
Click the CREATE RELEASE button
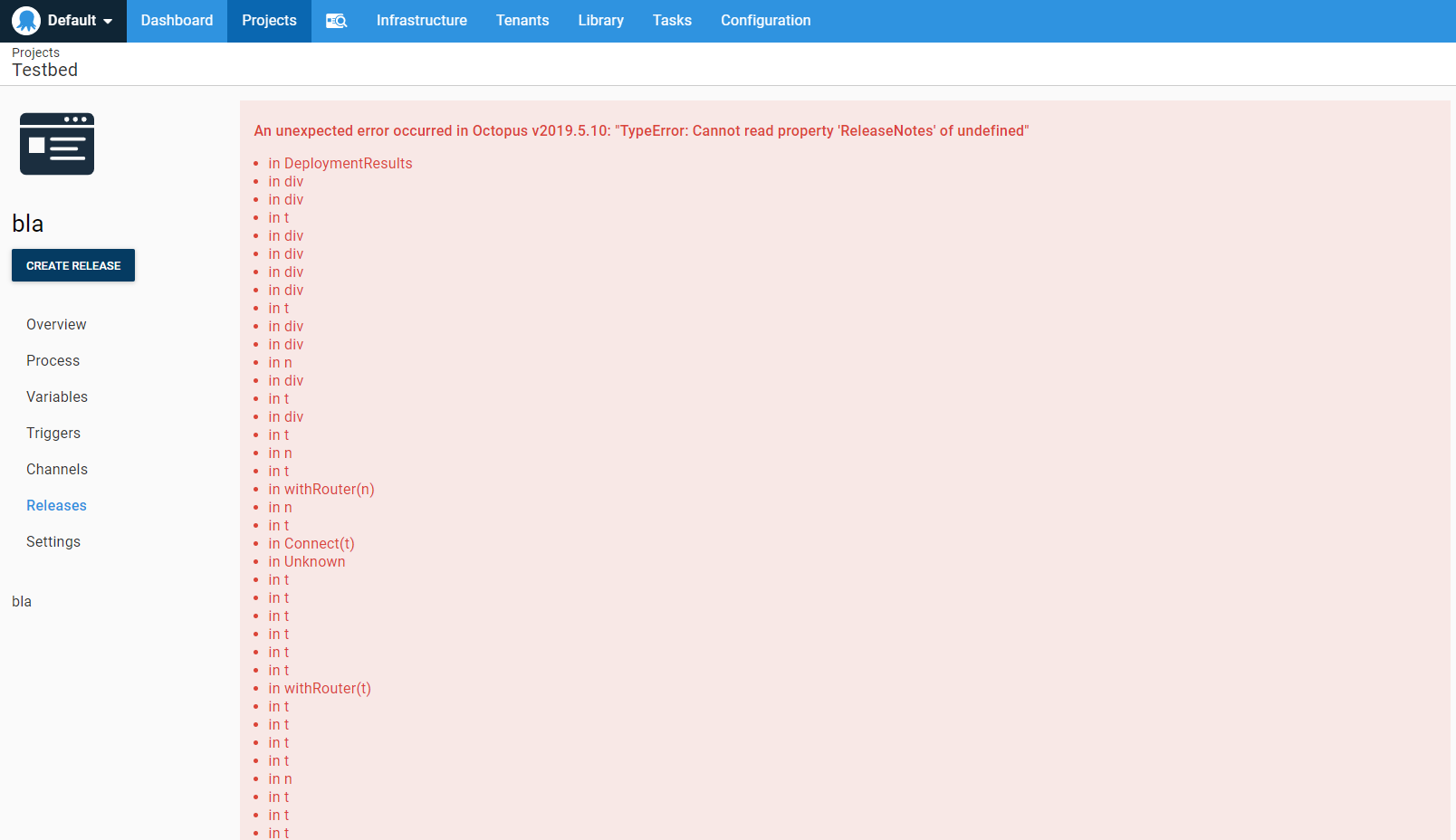(72, 265)
